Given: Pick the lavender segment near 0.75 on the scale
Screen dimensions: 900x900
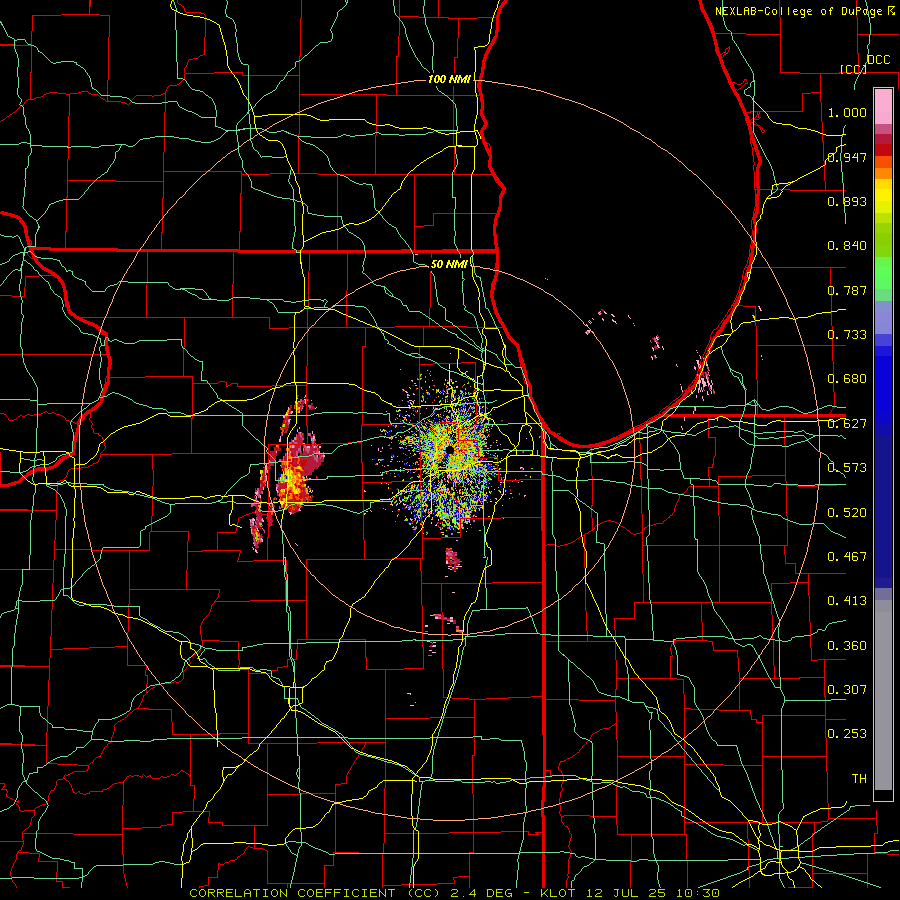Looking at the screenshot, I should (x=883, y=317).
